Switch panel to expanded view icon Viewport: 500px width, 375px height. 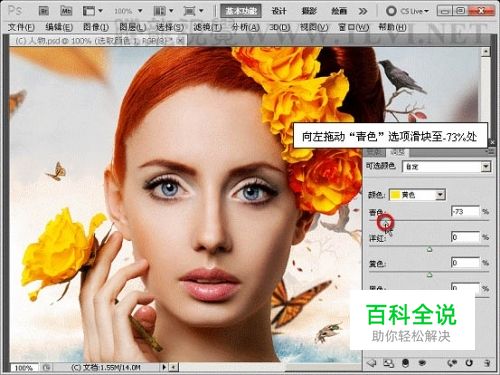pos(388,363)
